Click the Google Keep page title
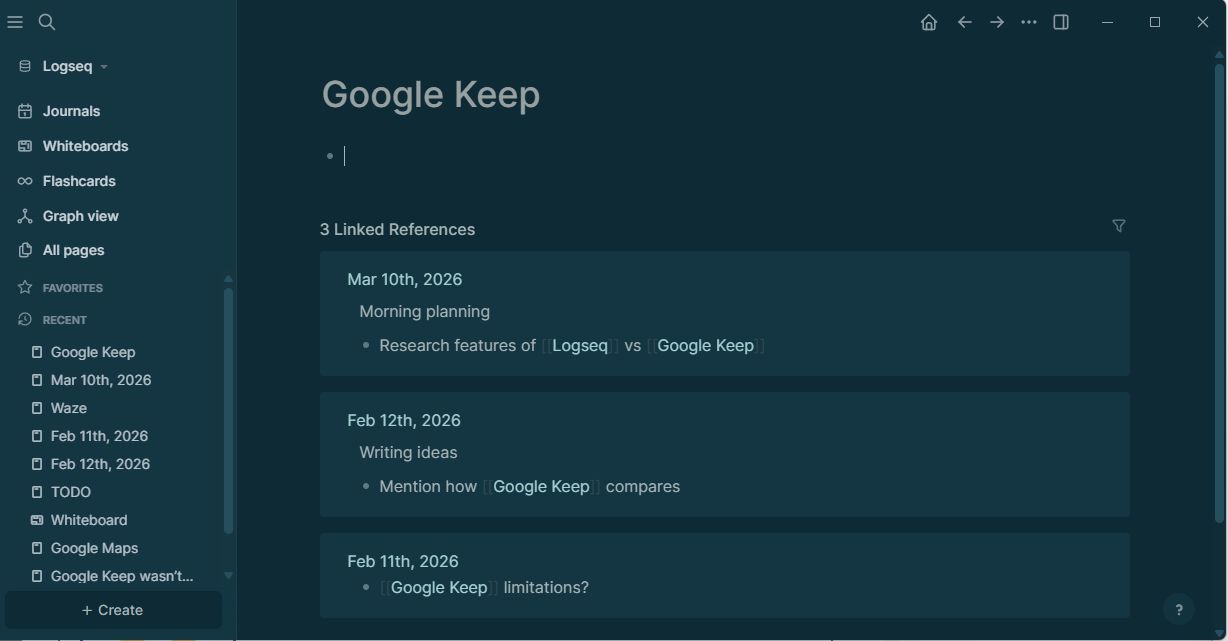Image resolution: width=1228 pixels, height=641 pixels. (431, 94)
